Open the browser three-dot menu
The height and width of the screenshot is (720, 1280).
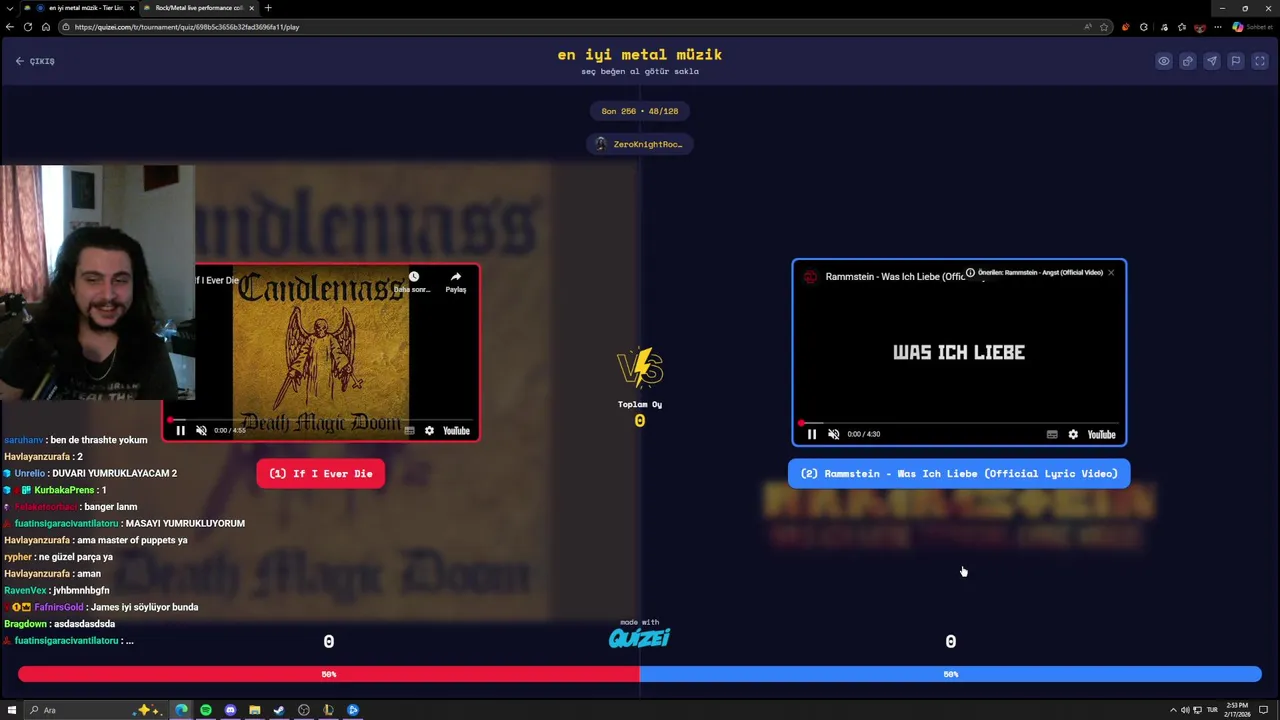1218,27
